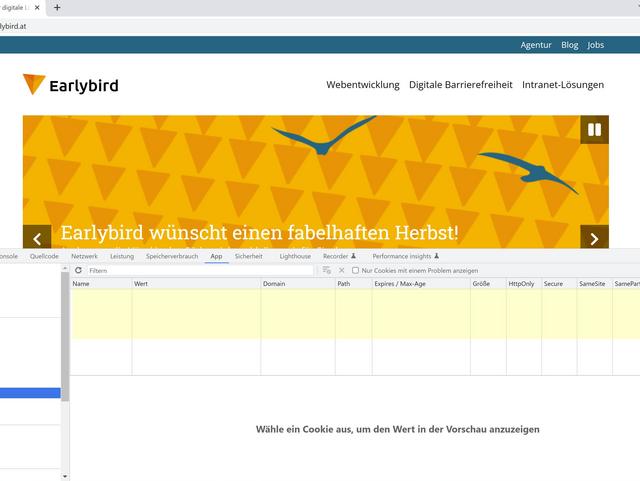Sort by HttpOnly column header
This screenshot has width=640, height=481.
coord(524,283)
